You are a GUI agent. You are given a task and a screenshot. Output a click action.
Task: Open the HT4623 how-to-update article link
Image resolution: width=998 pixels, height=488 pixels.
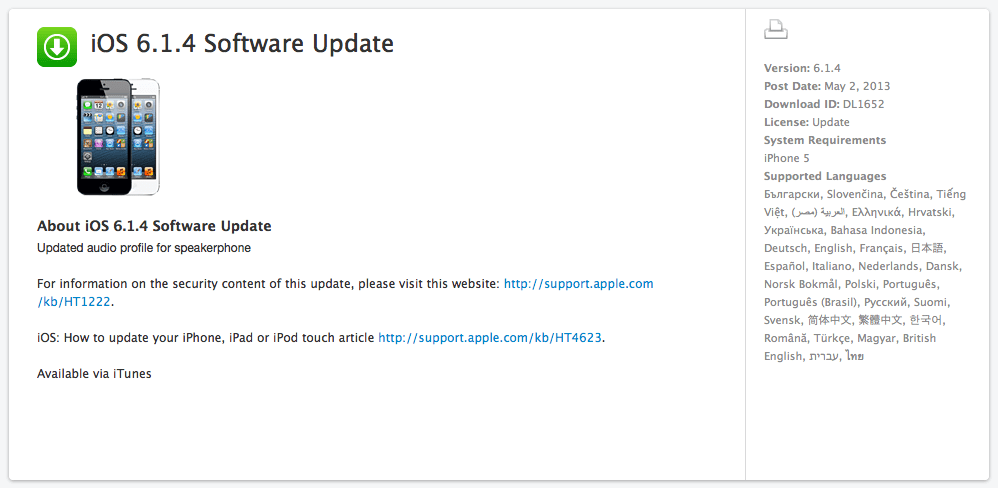[490, 338]
